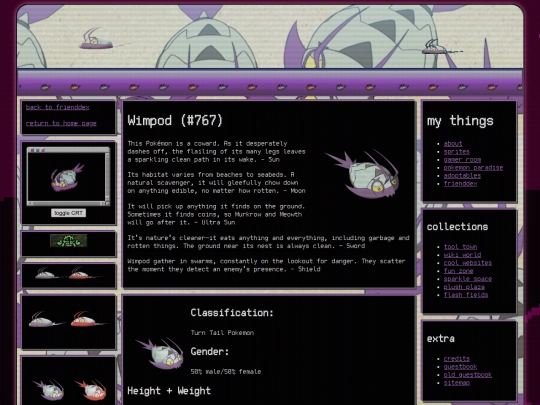Click the 'frienddex' sidebar link
This screenshot has height=405, width=540.
(x=460, y=183)
